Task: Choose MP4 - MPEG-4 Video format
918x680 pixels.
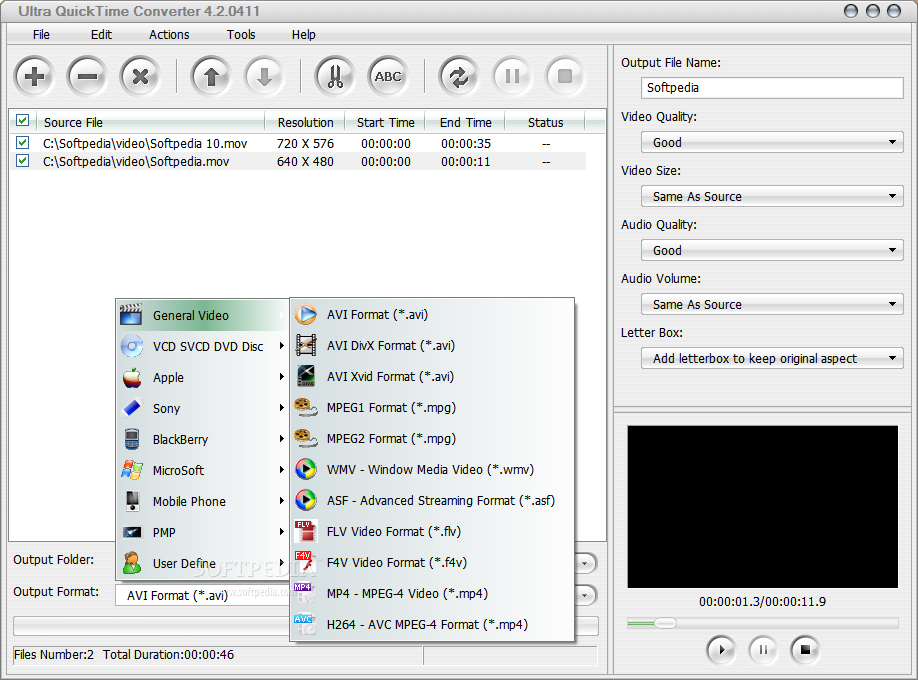Action: [x=432, y=594]
